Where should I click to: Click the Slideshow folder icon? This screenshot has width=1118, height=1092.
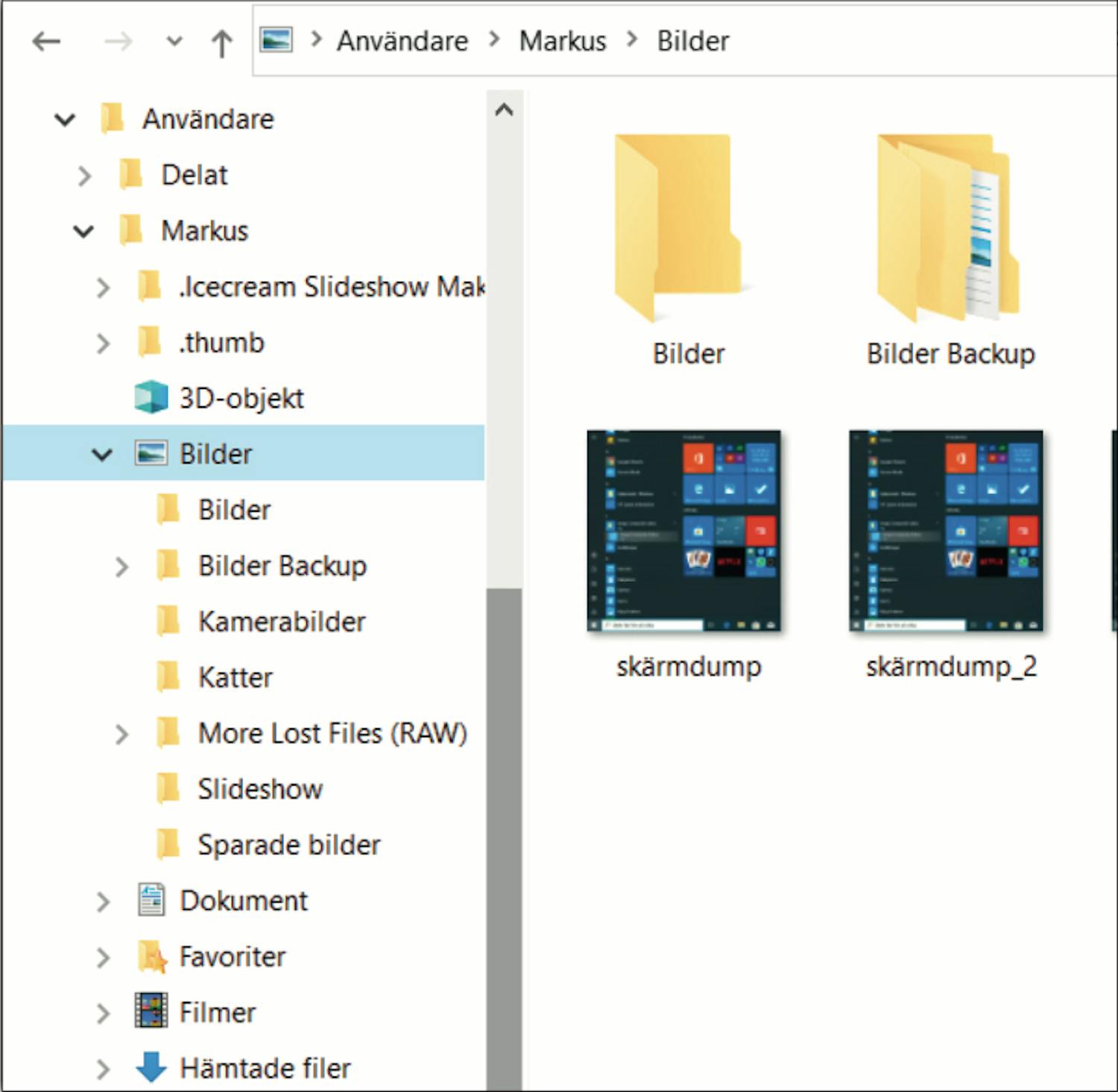click(x=168, y=789)
